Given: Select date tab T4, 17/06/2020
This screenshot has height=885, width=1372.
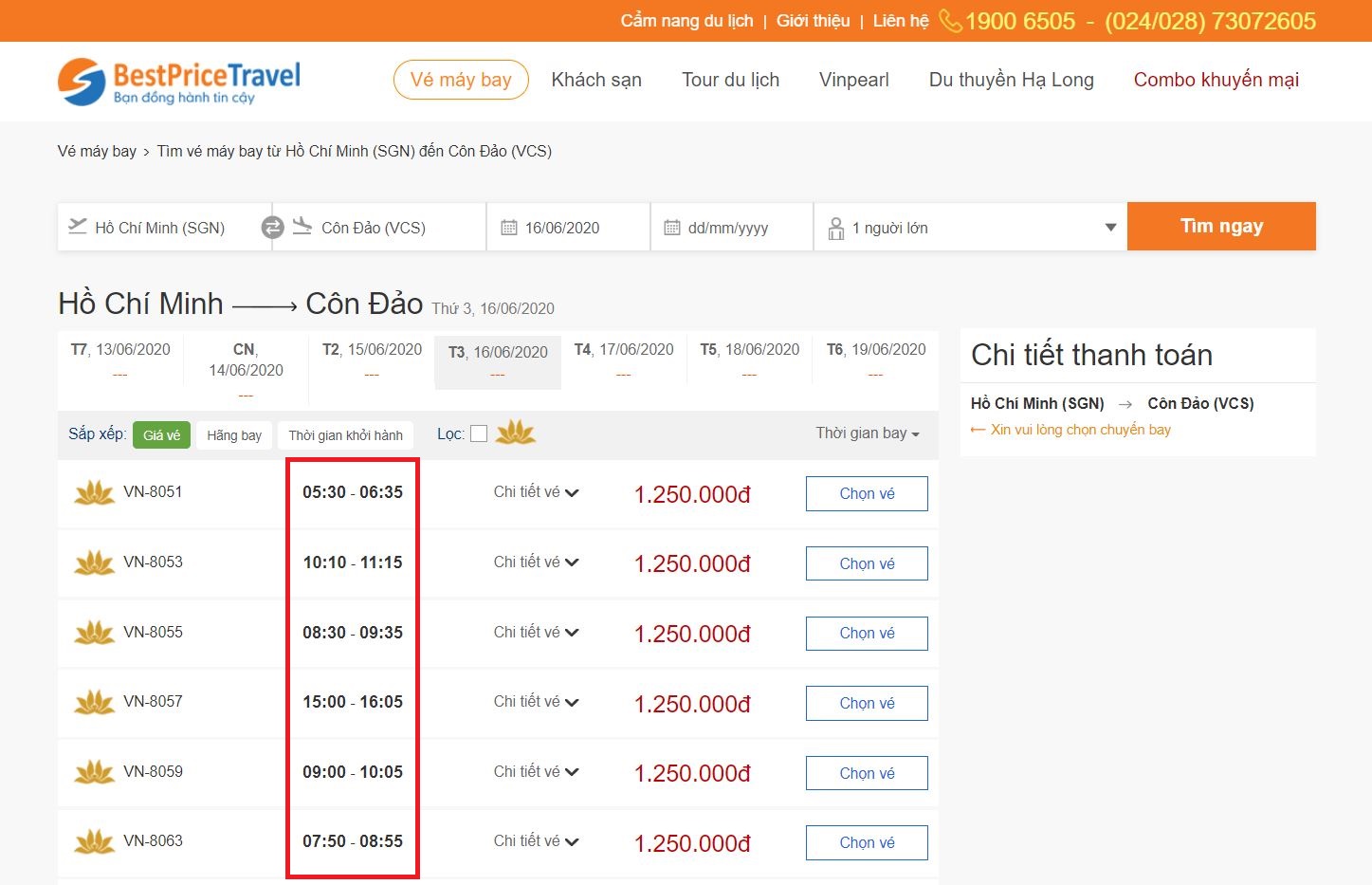Looking at the screenshot, I should (x=624, y=360).
